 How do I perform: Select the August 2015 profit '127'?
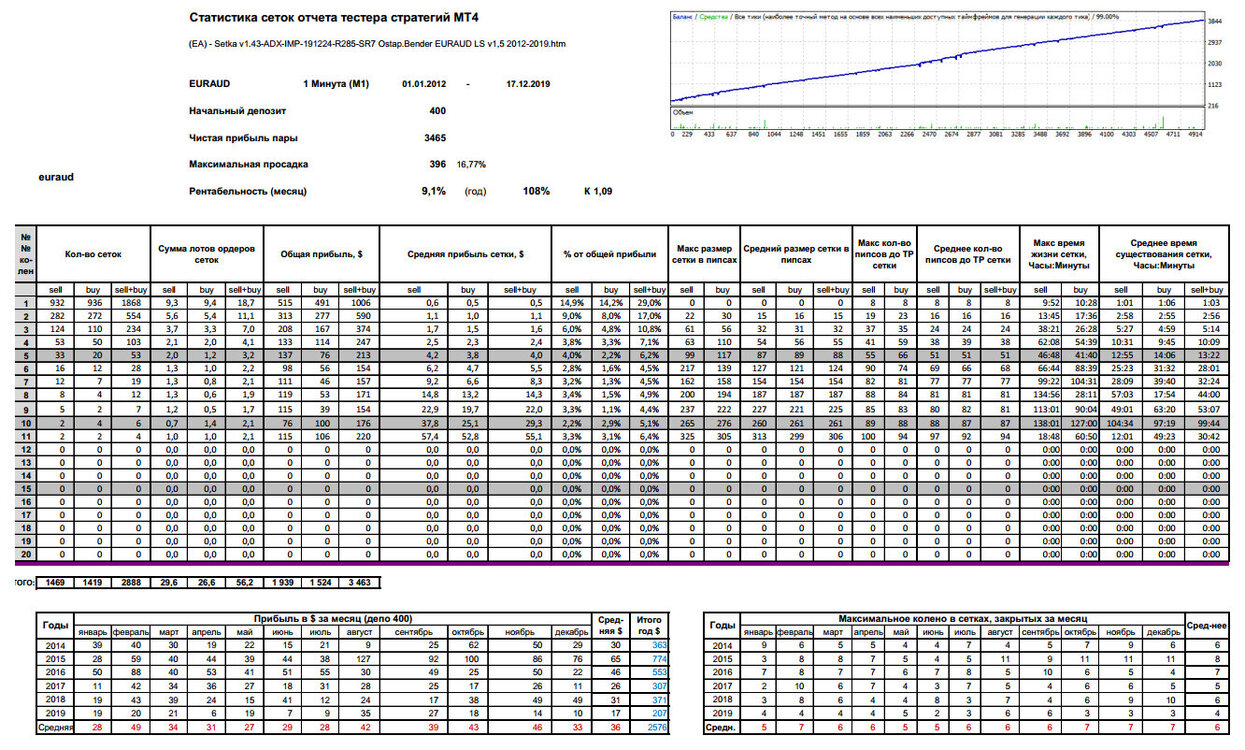[363, 659]
